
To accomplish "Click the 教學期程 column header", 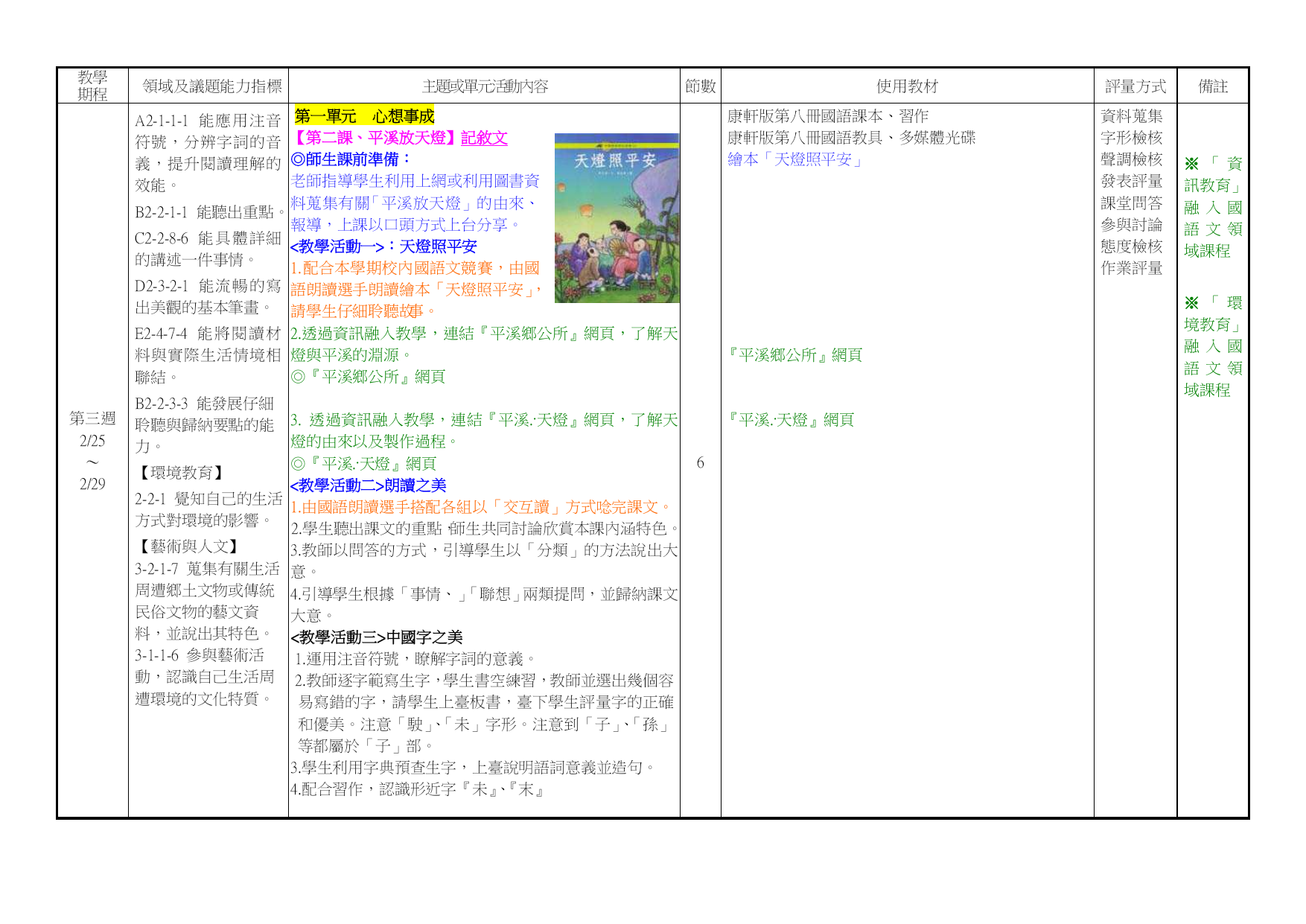I will [92, 86].
